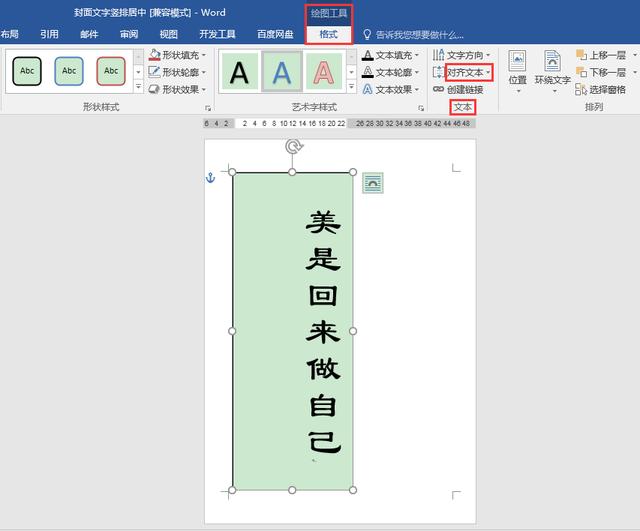Screen dimensions: 640x531
Task: Apply the blue A WordArt style
Action: tap(282, 72)
